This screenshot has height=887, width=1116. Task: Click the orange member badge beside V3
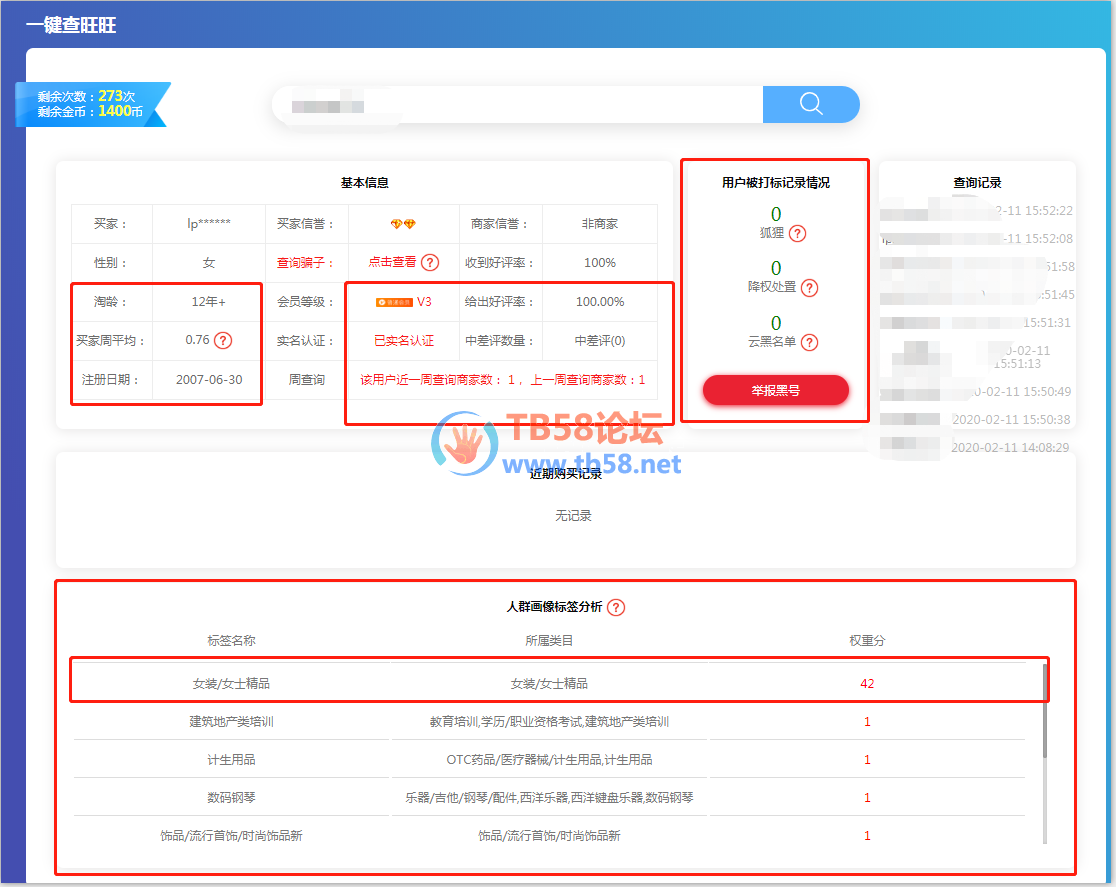click(x=394, y=303)
